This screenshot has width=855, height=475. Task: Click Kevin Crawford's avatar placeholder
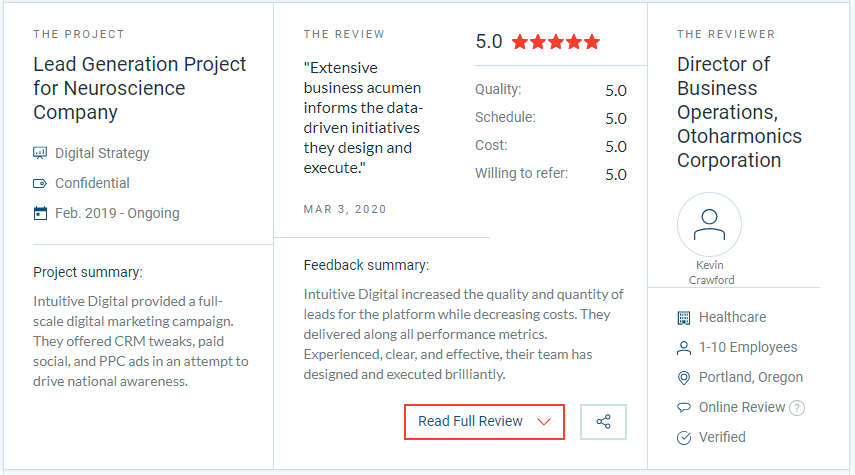click(x=709, y=224)
